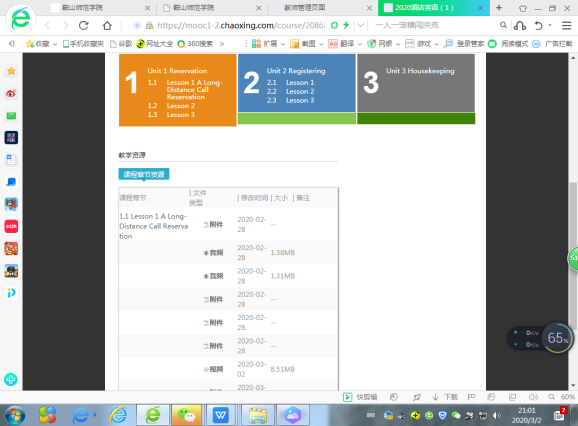Open 登录管家 login manager
This screenshot has height=426, width=578.
464,43
